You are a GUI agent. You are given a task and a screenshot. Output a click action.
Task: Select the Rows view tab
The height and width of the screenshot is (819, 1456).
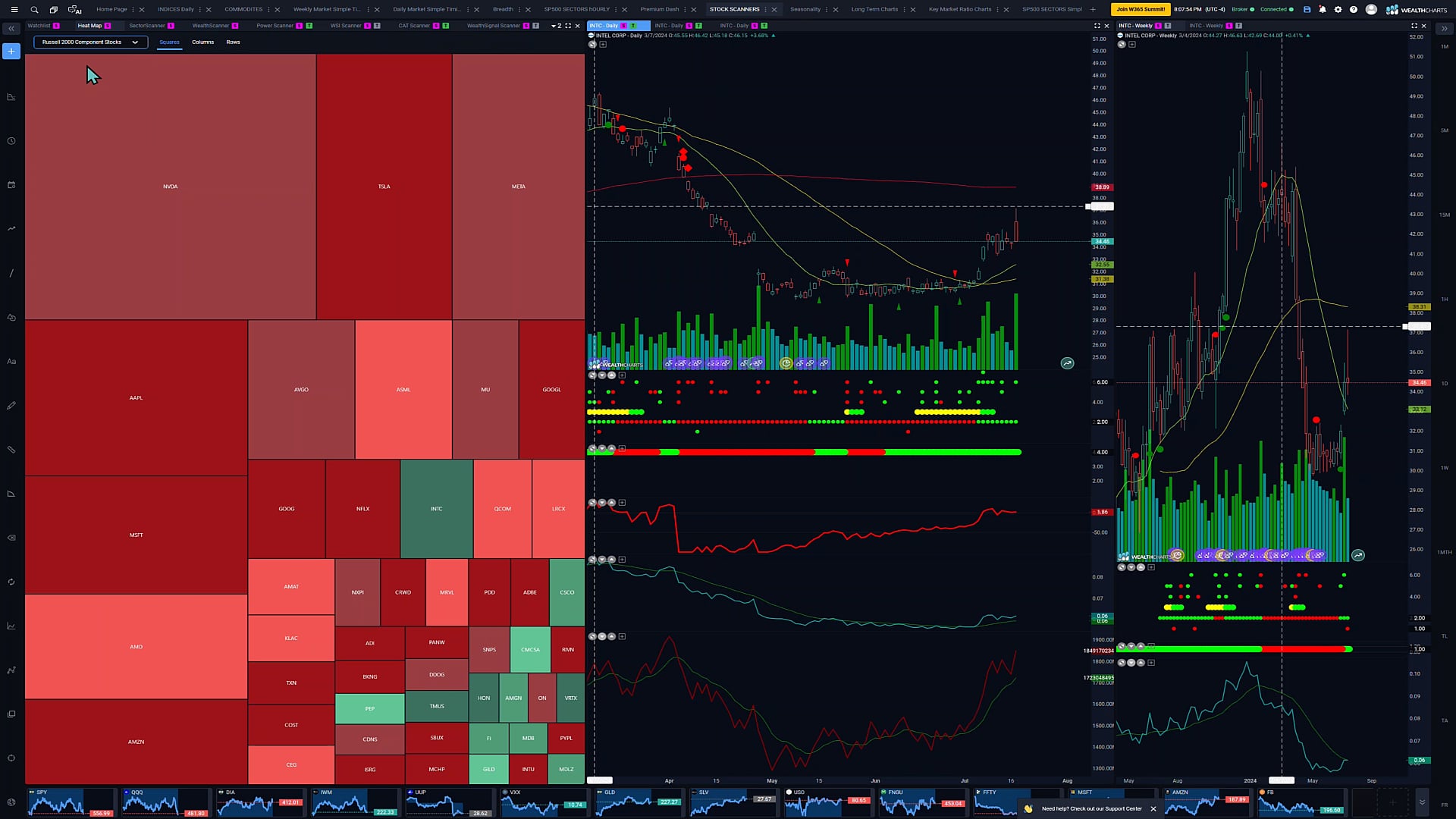[233, 42]
